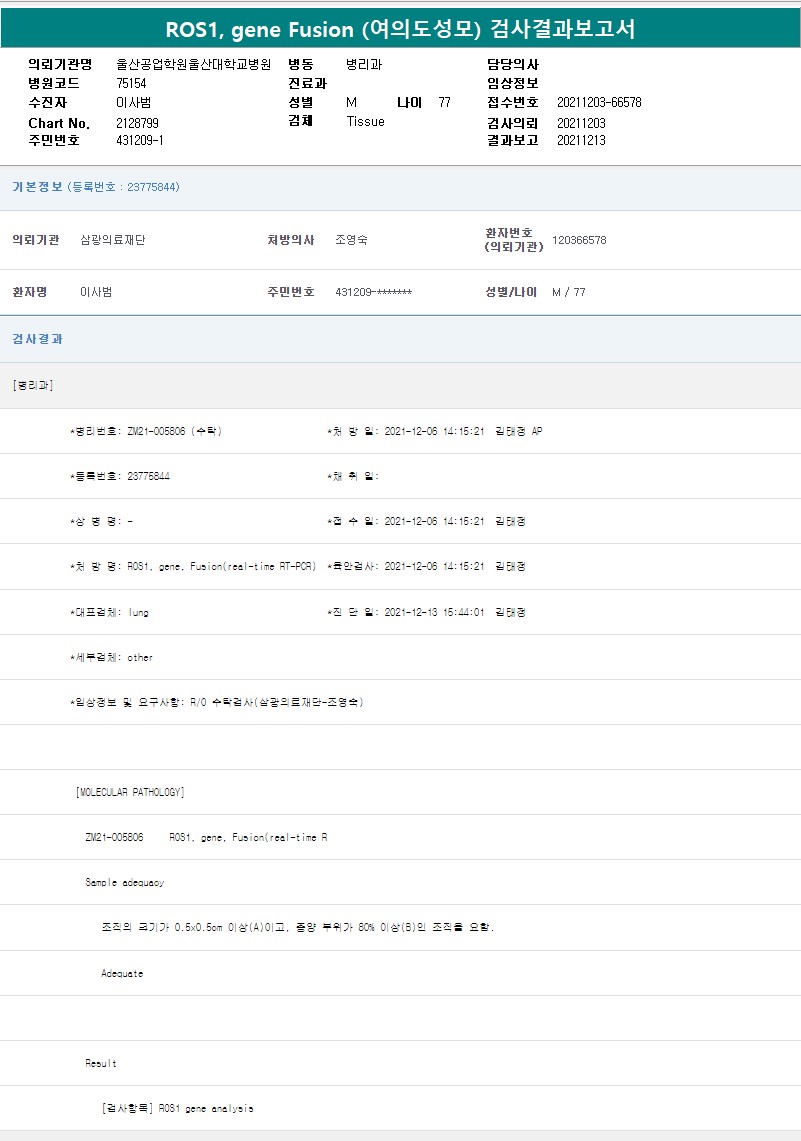Screen dimensions: 801x1141
Task: Click the 의뢰기관 value 삼광의료재단
Action: 112,240
